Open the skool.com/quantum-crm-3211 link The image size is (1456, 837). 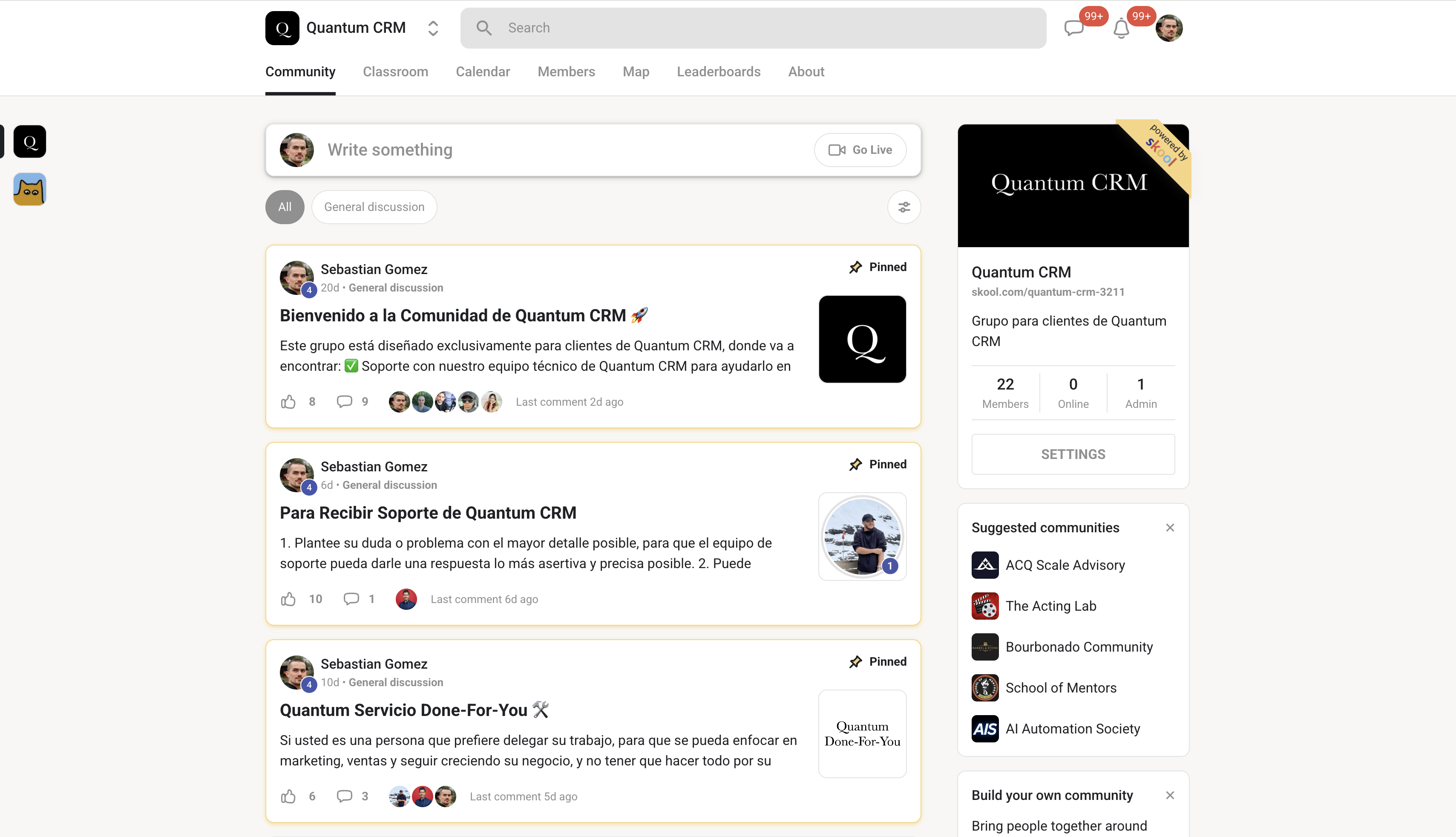click(1048, 292)
